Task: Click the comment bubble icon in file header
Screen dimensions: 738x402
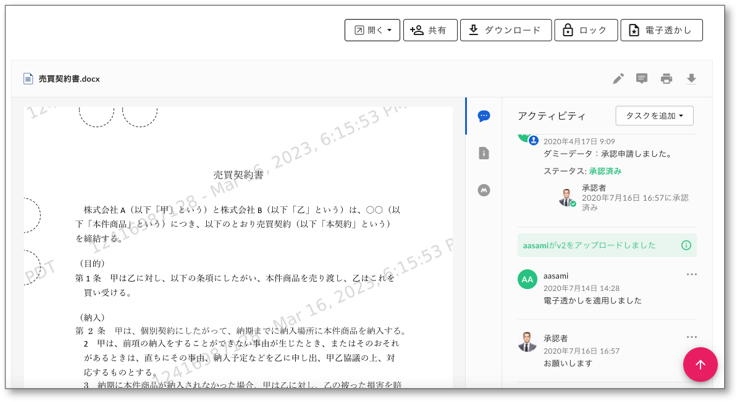Action: (x=642, y=79)
